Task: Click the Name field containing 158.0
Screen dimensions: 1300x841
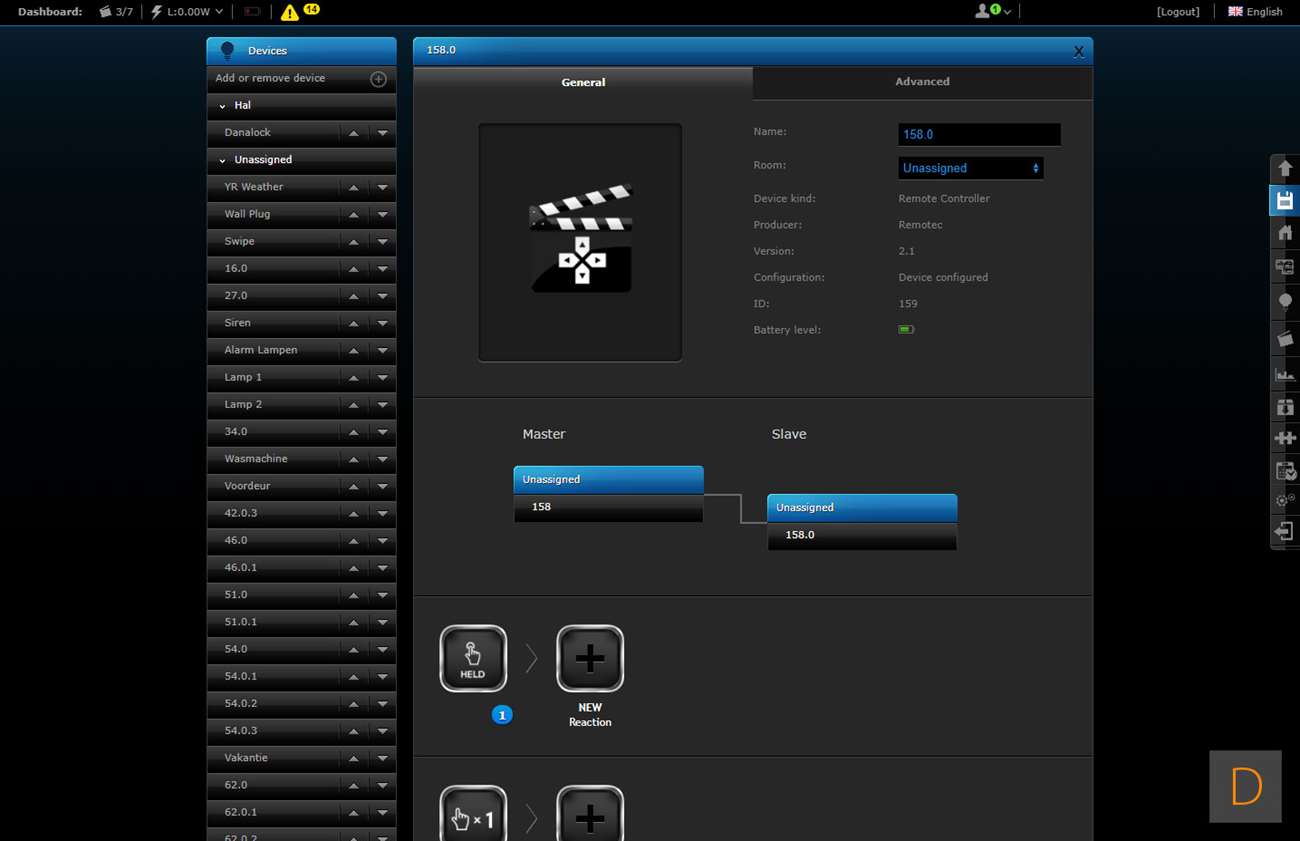Action: pyautogui.click(x=978, y=134)
